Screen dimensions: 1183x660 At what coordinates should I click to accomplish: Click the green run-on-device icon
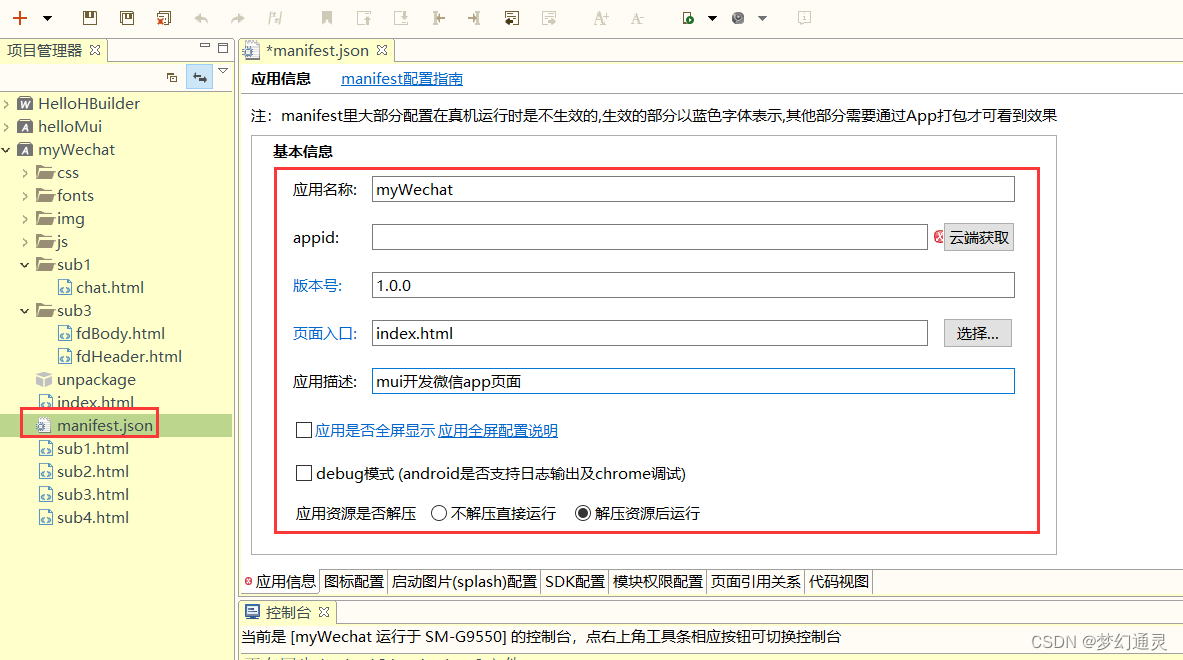pos(690,17)
